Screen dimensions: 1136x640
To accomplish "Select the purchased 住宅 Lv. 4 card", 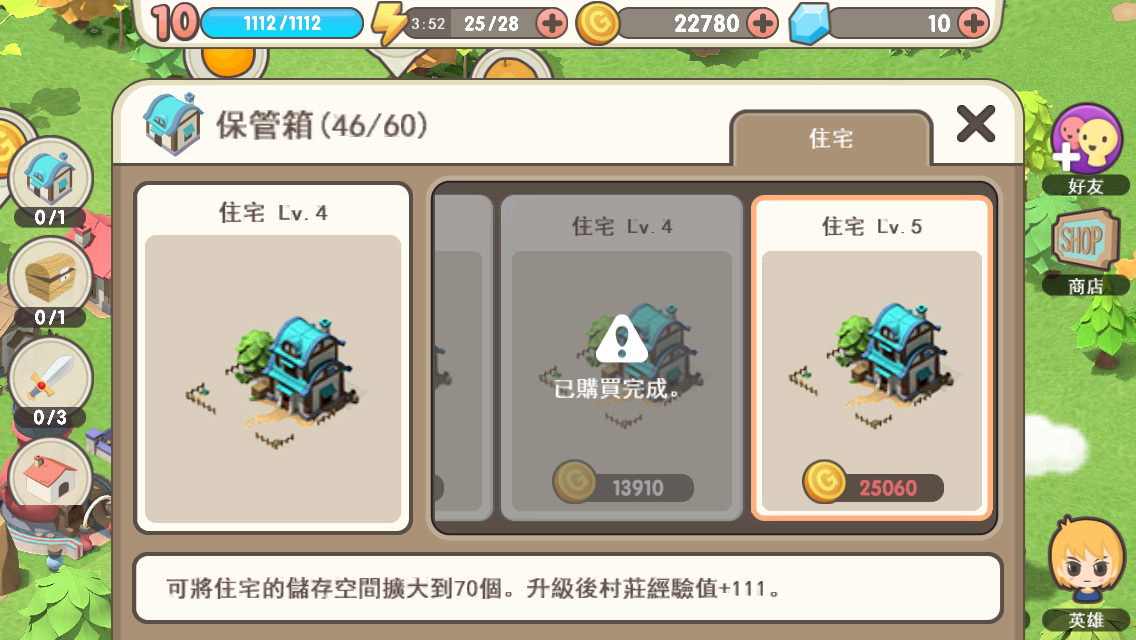I will pos(622,358).
